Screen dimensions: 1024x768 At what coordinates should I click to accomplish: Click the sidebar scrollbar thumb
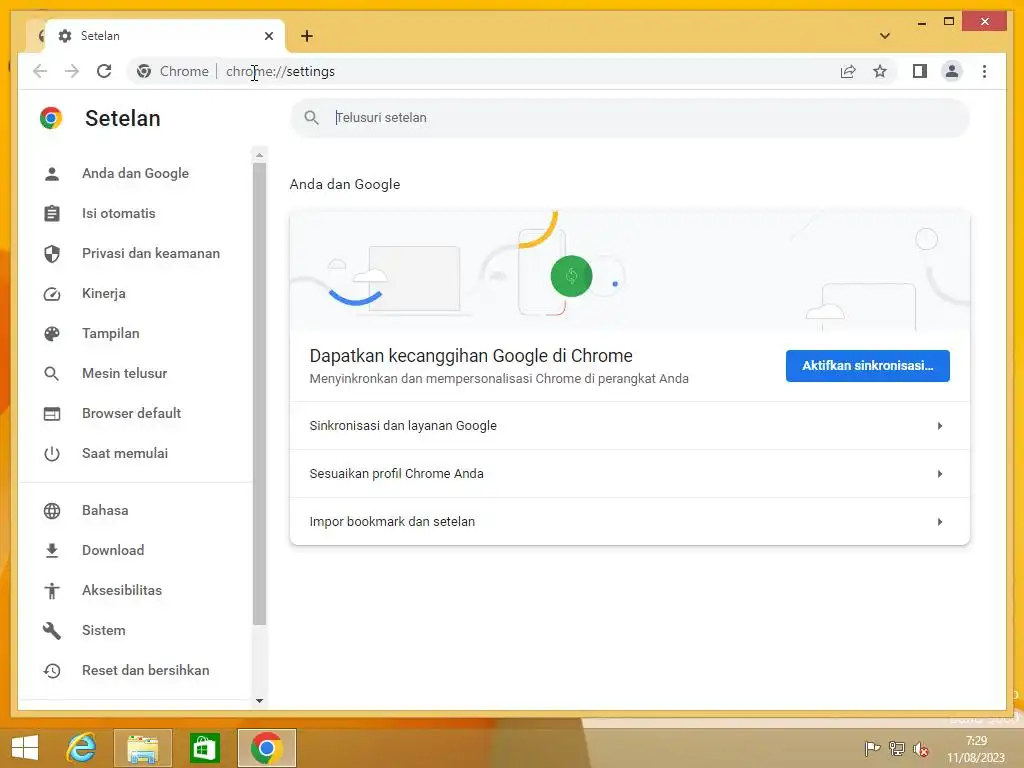tap(259, 394)
